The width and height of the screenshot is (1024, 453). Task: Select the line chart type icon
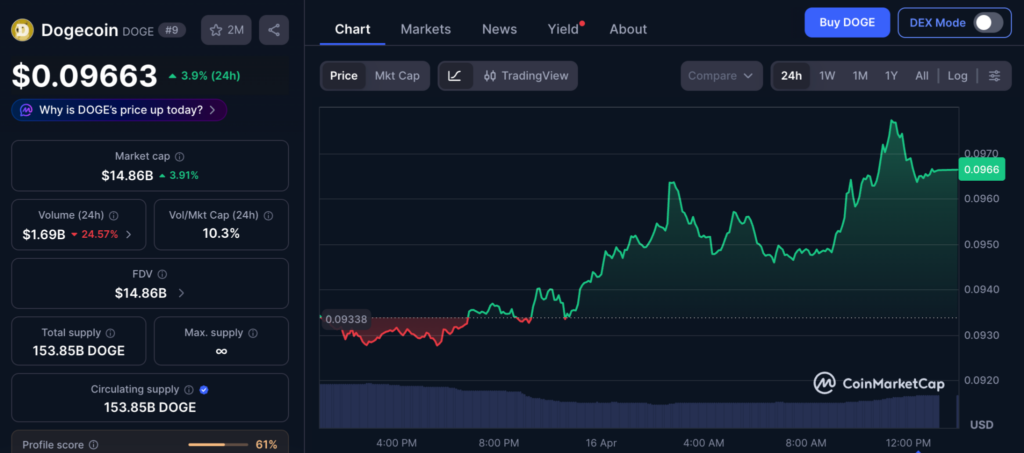point(455,76)
